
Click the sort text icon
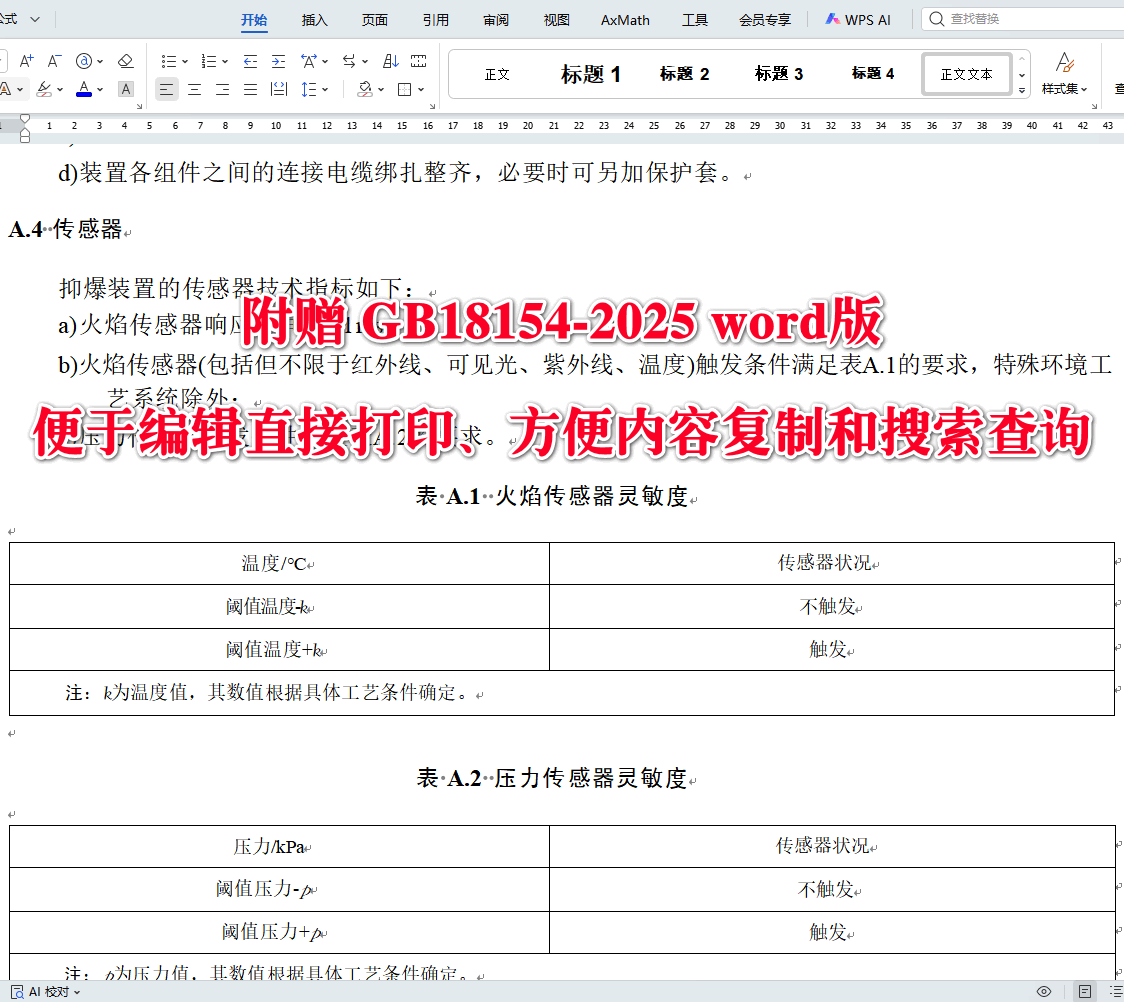click(x=390, y=61)
